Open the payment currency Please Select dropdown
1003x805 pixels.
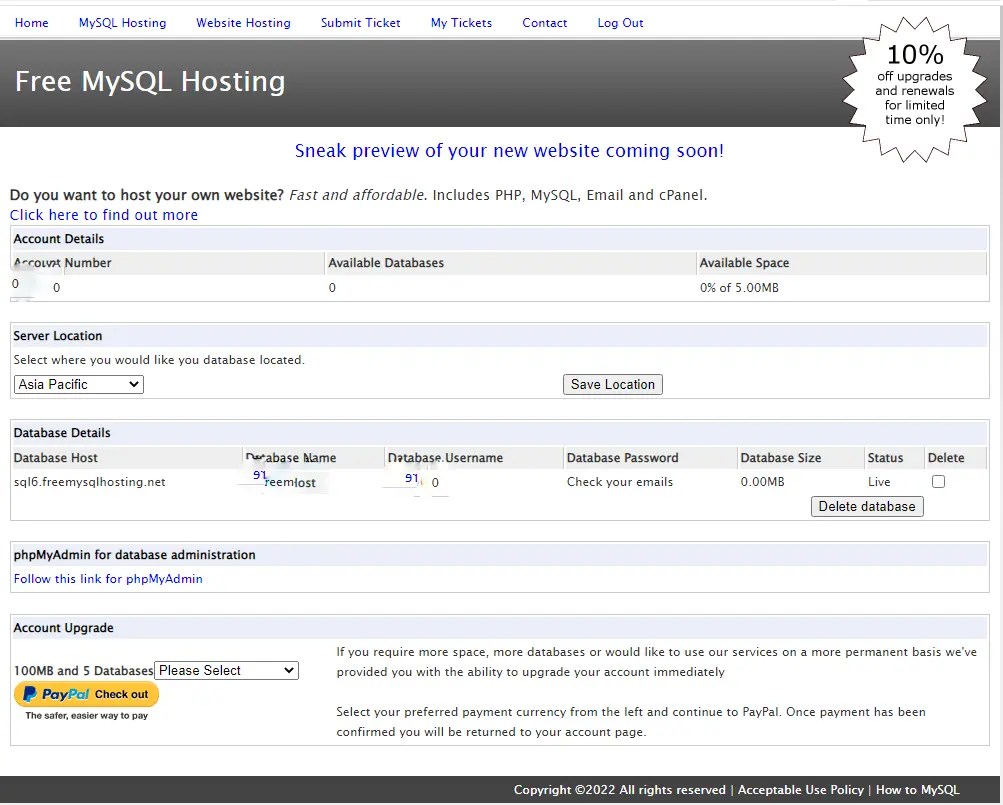[x=226, y=670]
